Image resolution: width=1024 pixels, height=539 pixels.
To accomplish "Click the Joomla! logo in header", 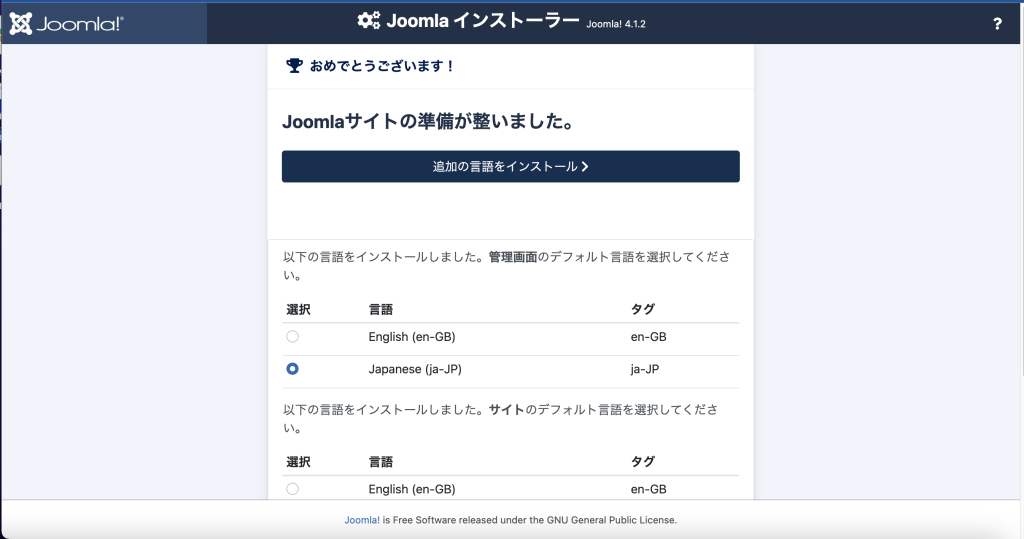I will click(66, 24).
